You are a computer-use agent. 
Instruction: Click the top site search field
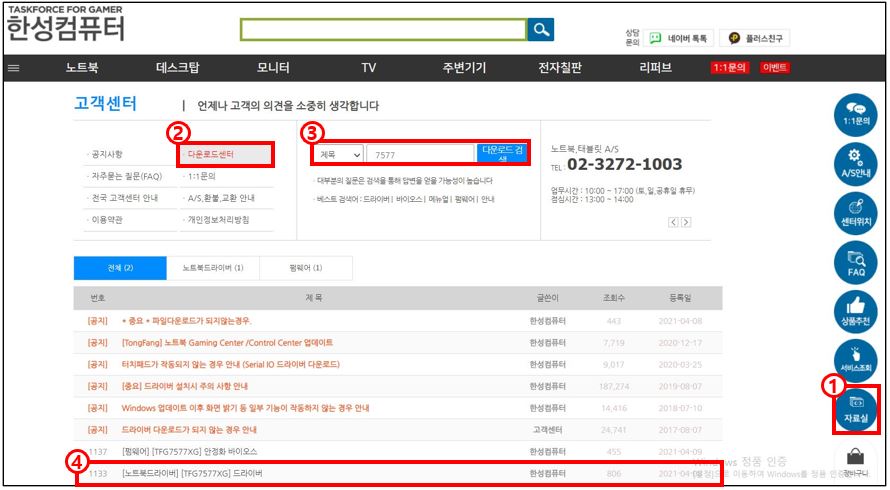coord(384,30)
